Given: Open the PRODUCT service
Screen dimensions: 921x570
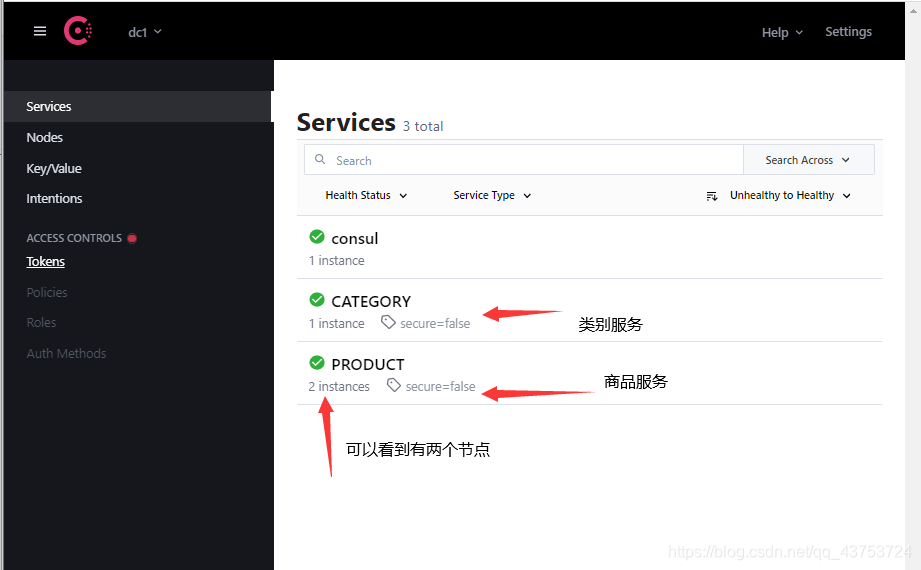Looking at the screenshot, I should pos(368,364).
